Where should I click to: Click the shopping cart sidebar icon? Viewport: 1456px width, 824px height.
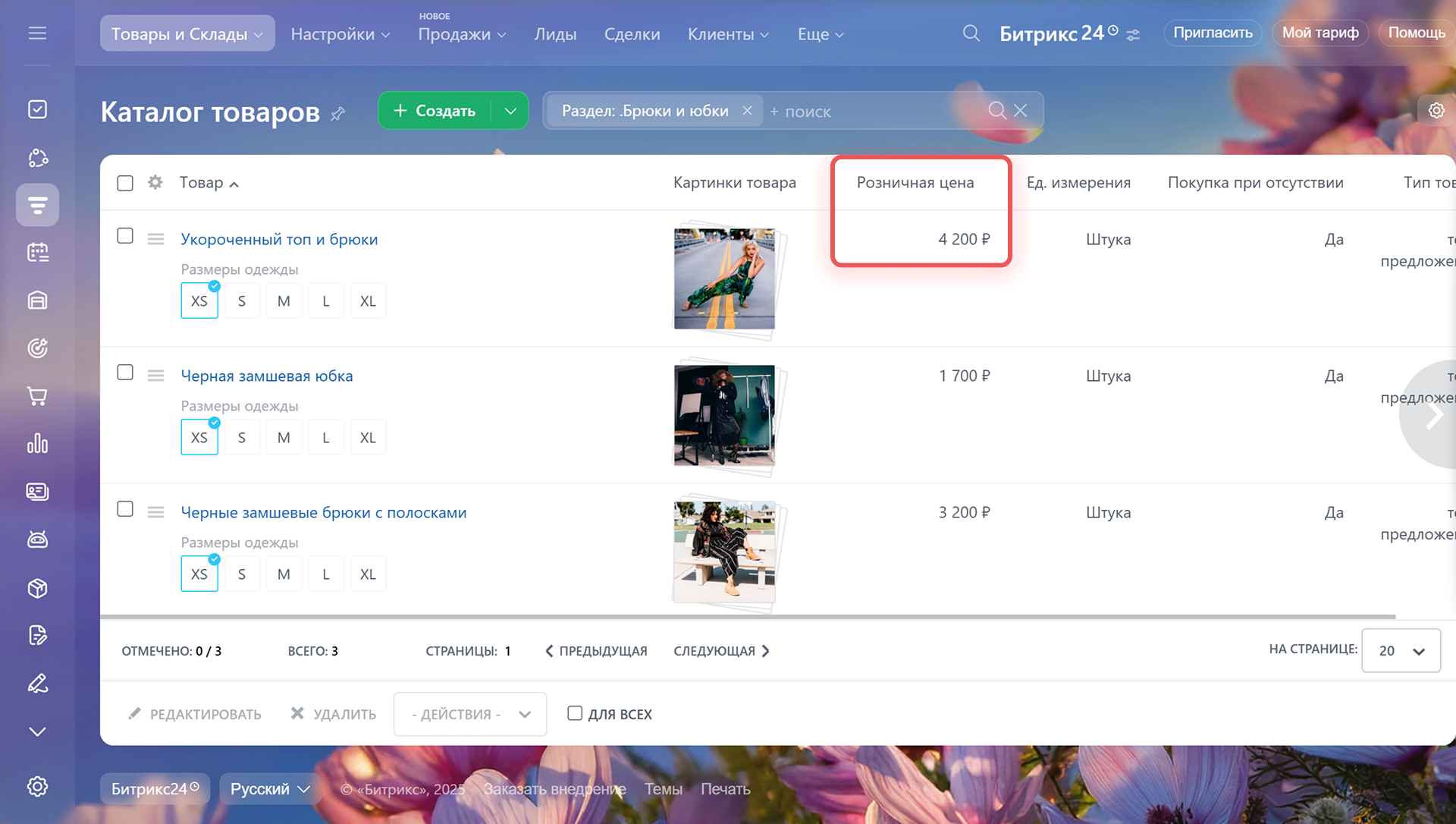(37, 396)
